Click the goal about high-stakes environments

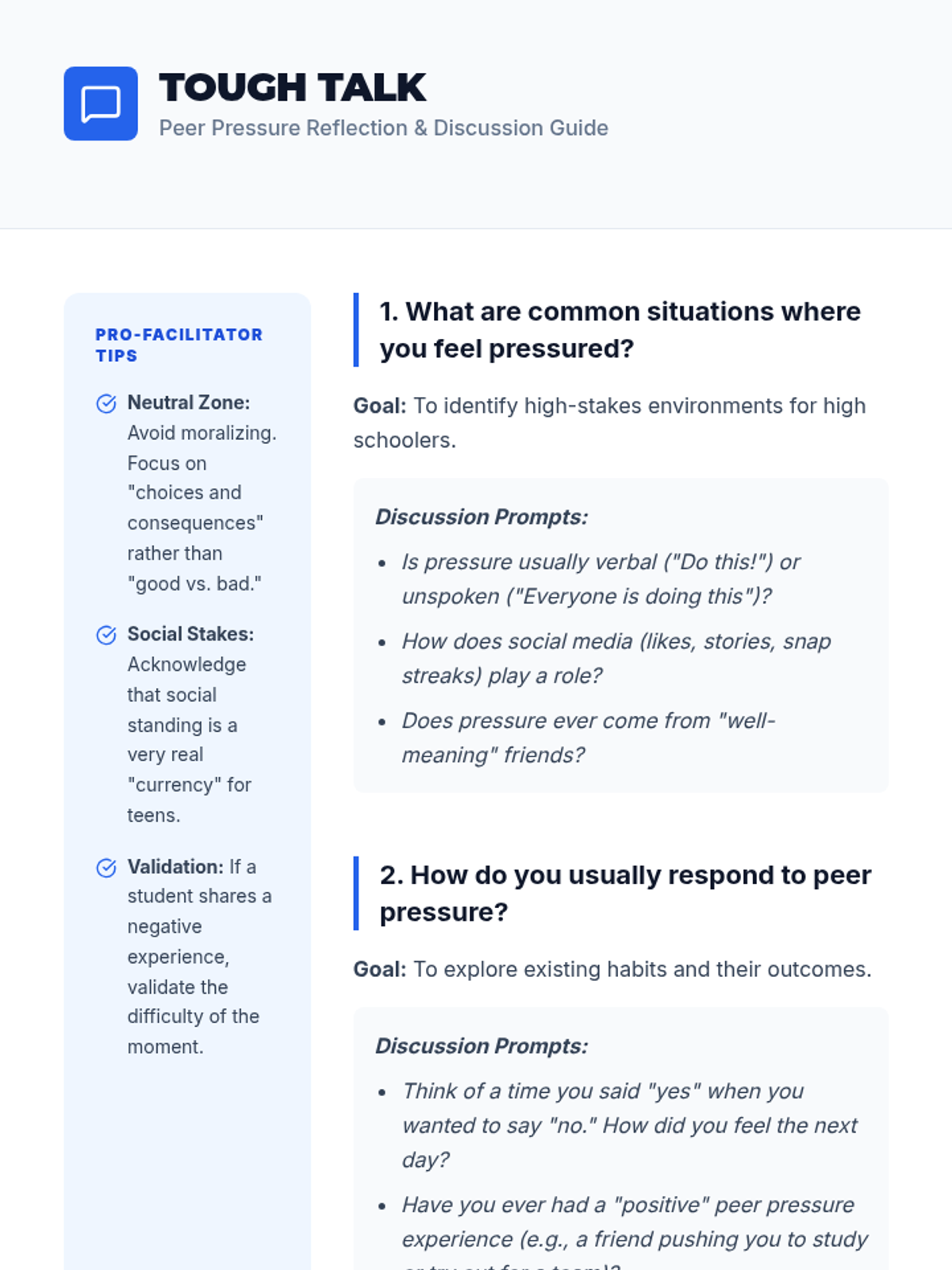pyautogui.click(x=609, y=422)
